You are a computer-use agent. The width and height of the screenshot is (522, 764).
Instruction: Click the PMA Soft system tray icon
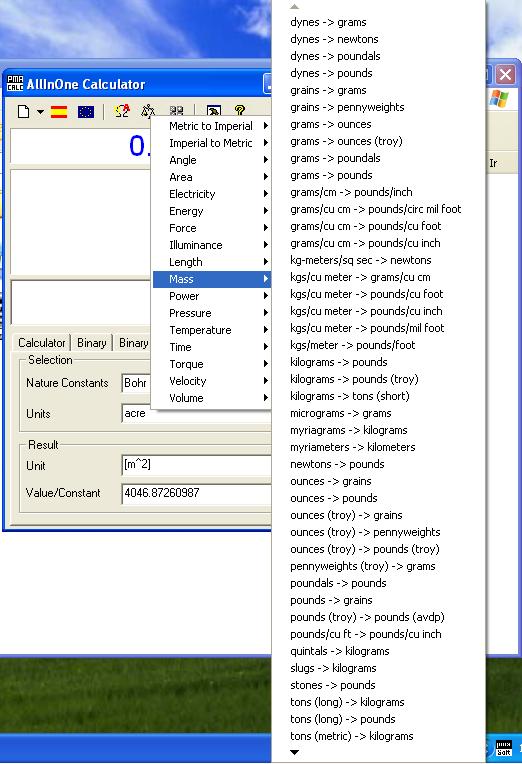[503, 748]
